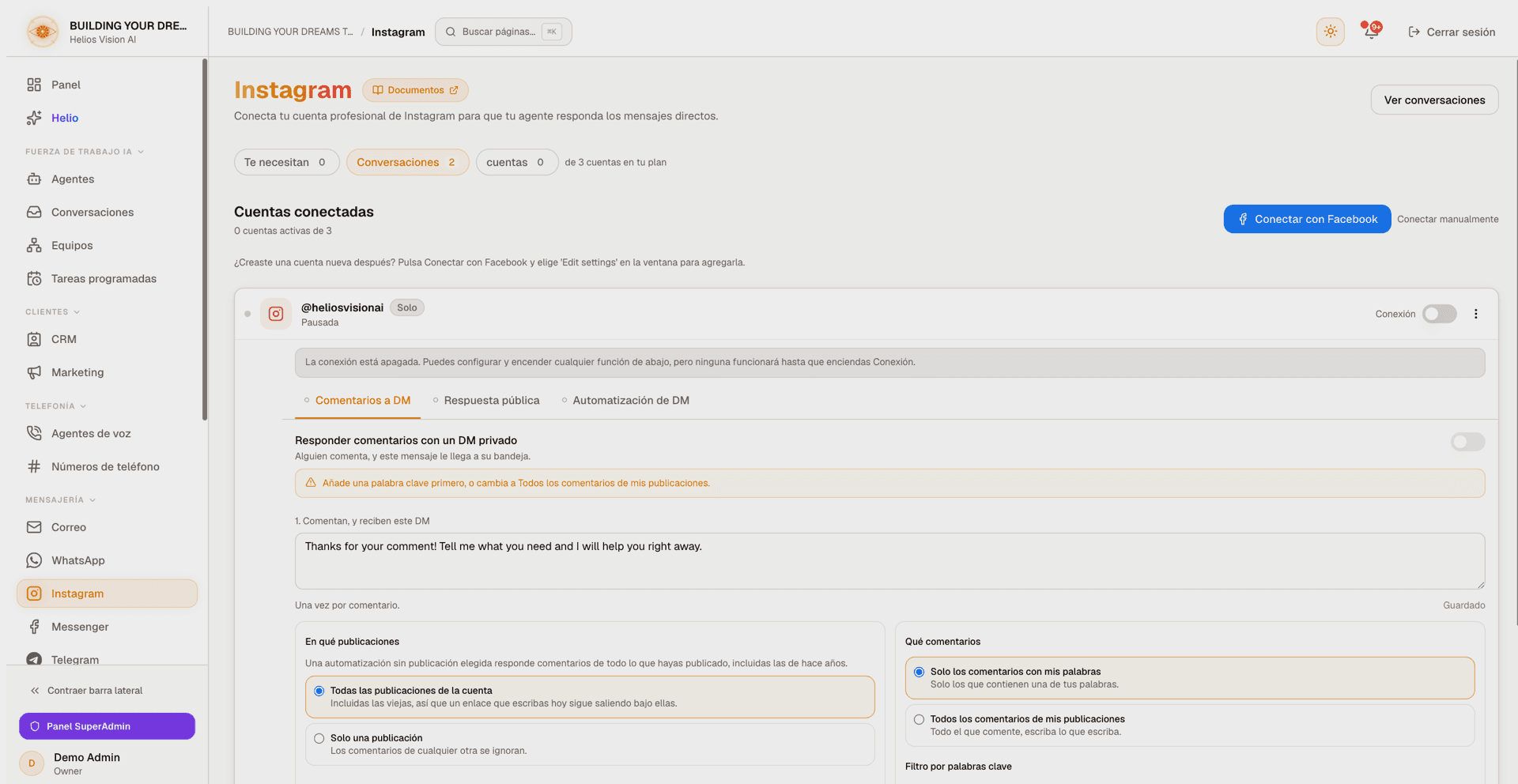Switch to the Automatización de DM tab
The image size is (1518, 784).
click(625, 401)
